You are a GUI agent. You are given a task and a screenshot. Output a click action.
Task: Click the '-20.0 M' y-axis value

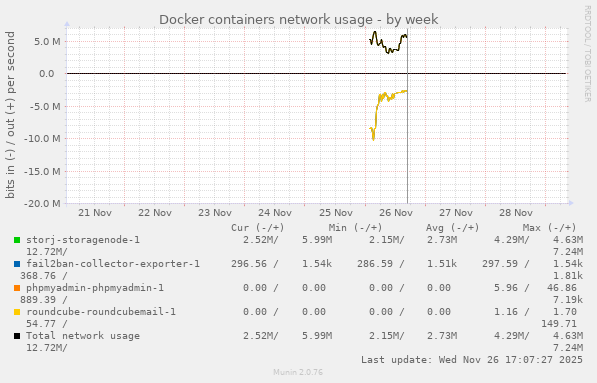pos(42,204)
